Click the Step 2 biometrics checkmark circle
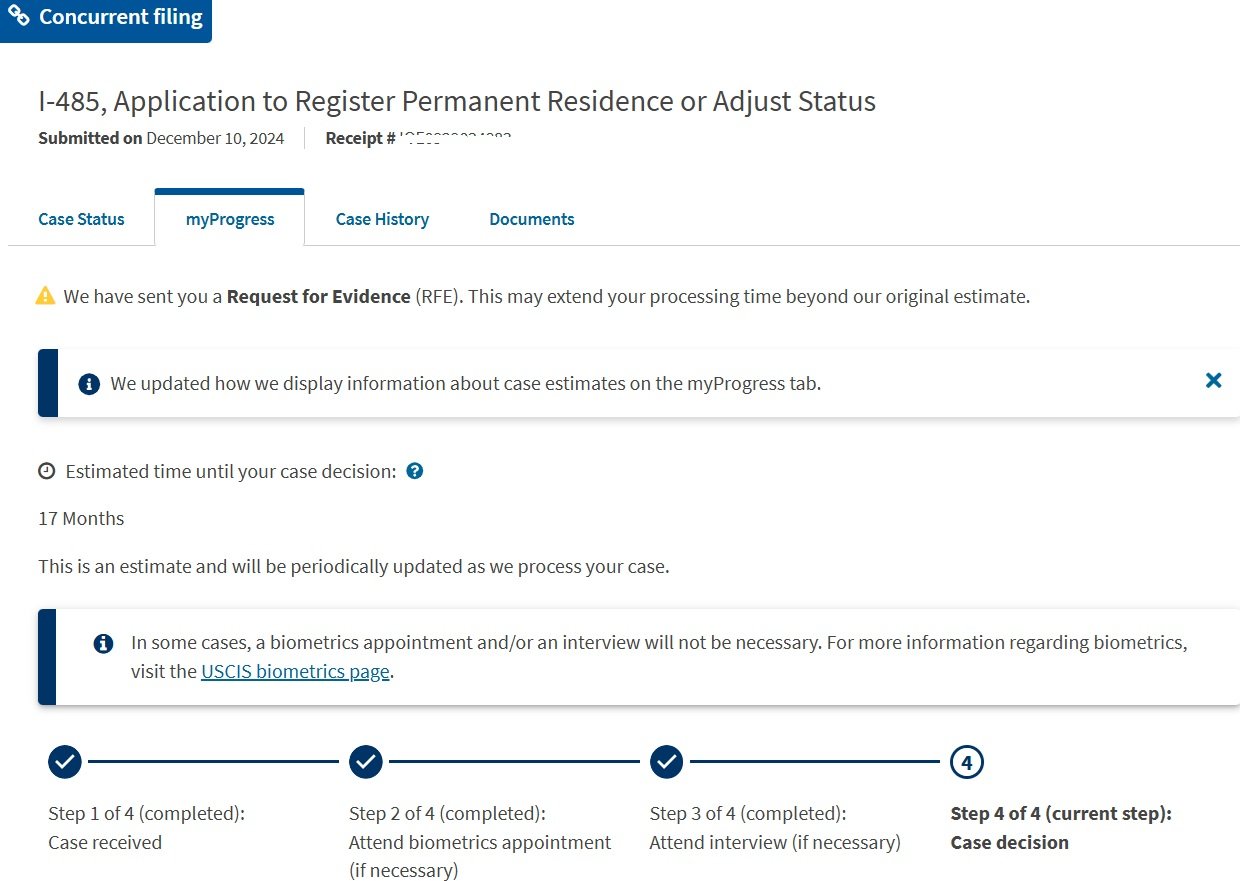Viewport: 1240px width, 881px height. (366, 762)
